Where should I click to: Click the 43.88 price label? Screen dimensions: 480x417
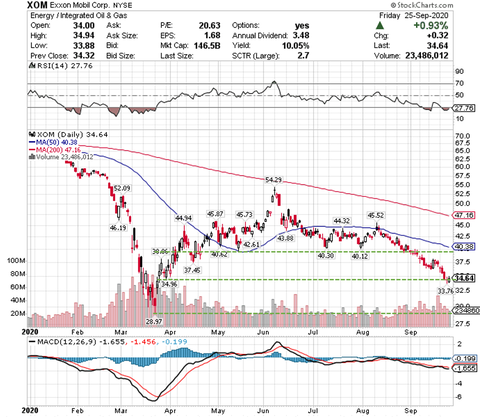(x=285, y=238)
